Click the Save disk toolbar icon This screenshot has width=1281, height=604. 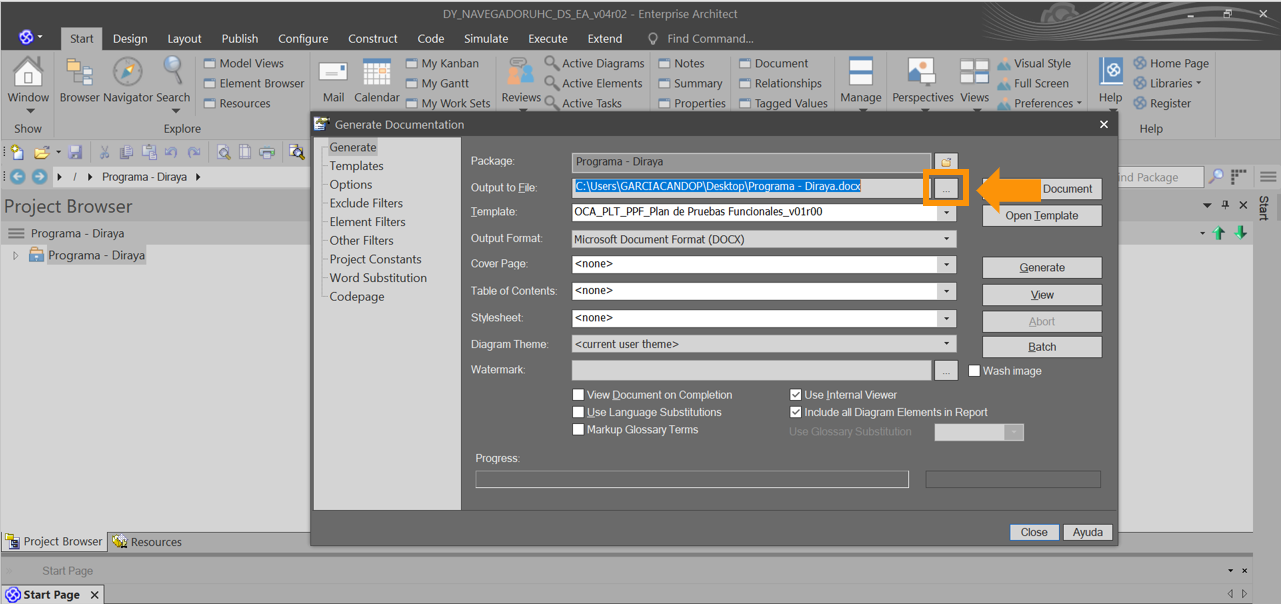[x=74, y=152]
